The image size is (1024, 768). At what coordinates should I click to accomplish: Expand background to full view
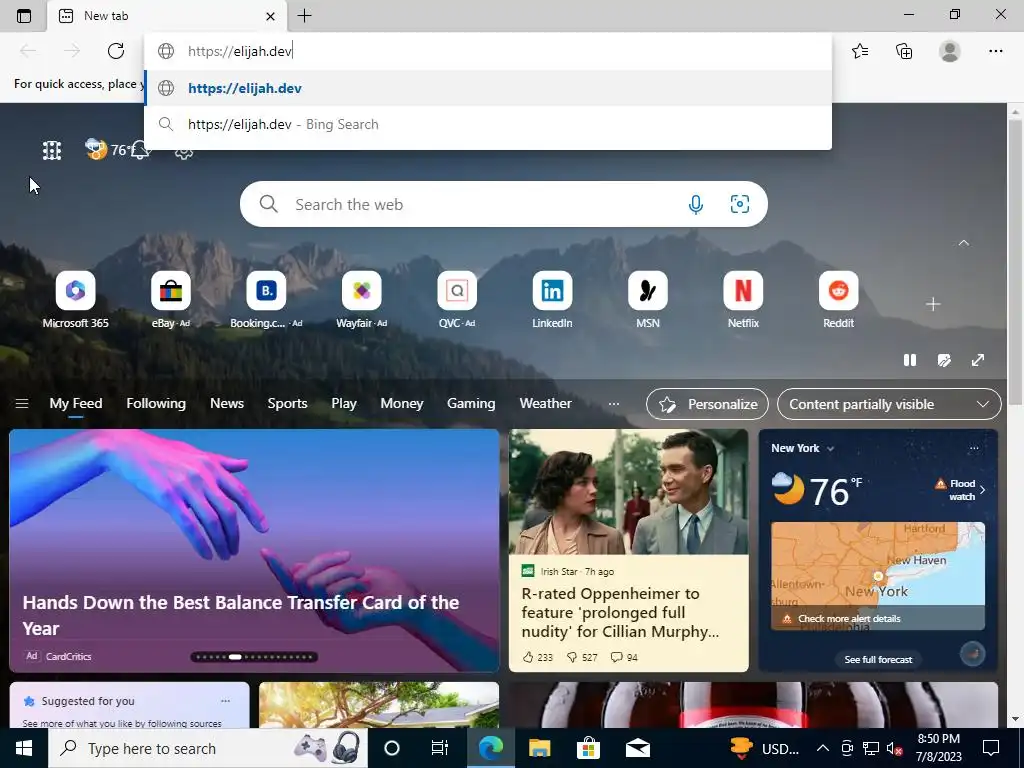tap(978, 360)
